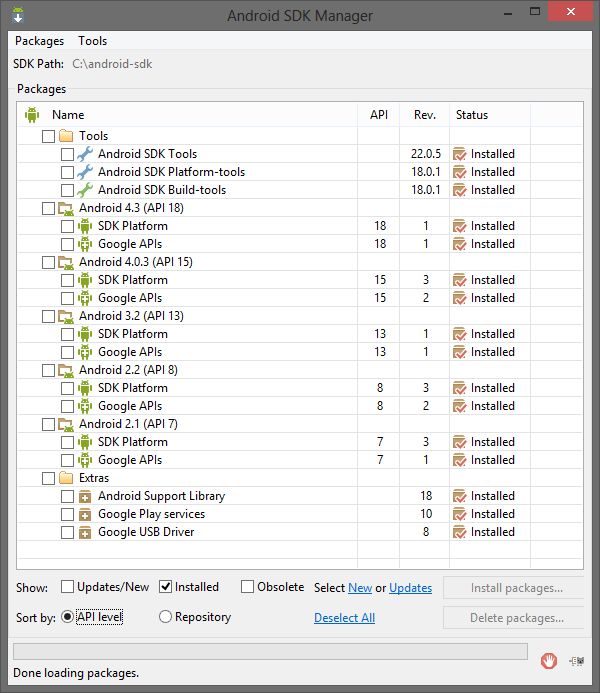This screenshot has height=693, width=600.
Task: Click the loading progress bar
Action: pos(269,652)
